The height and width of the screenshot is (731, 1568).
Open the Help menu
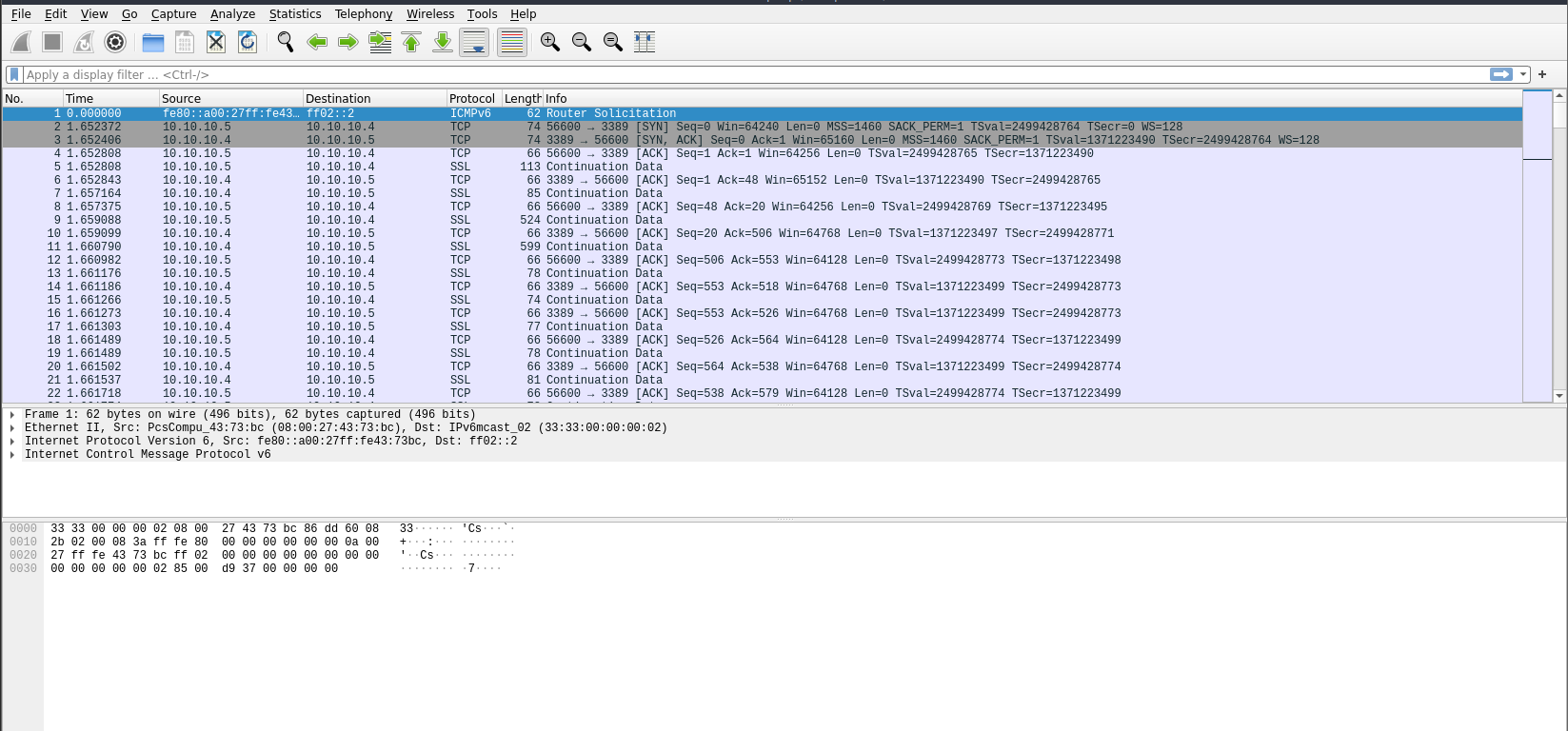[x=524, y=14]
